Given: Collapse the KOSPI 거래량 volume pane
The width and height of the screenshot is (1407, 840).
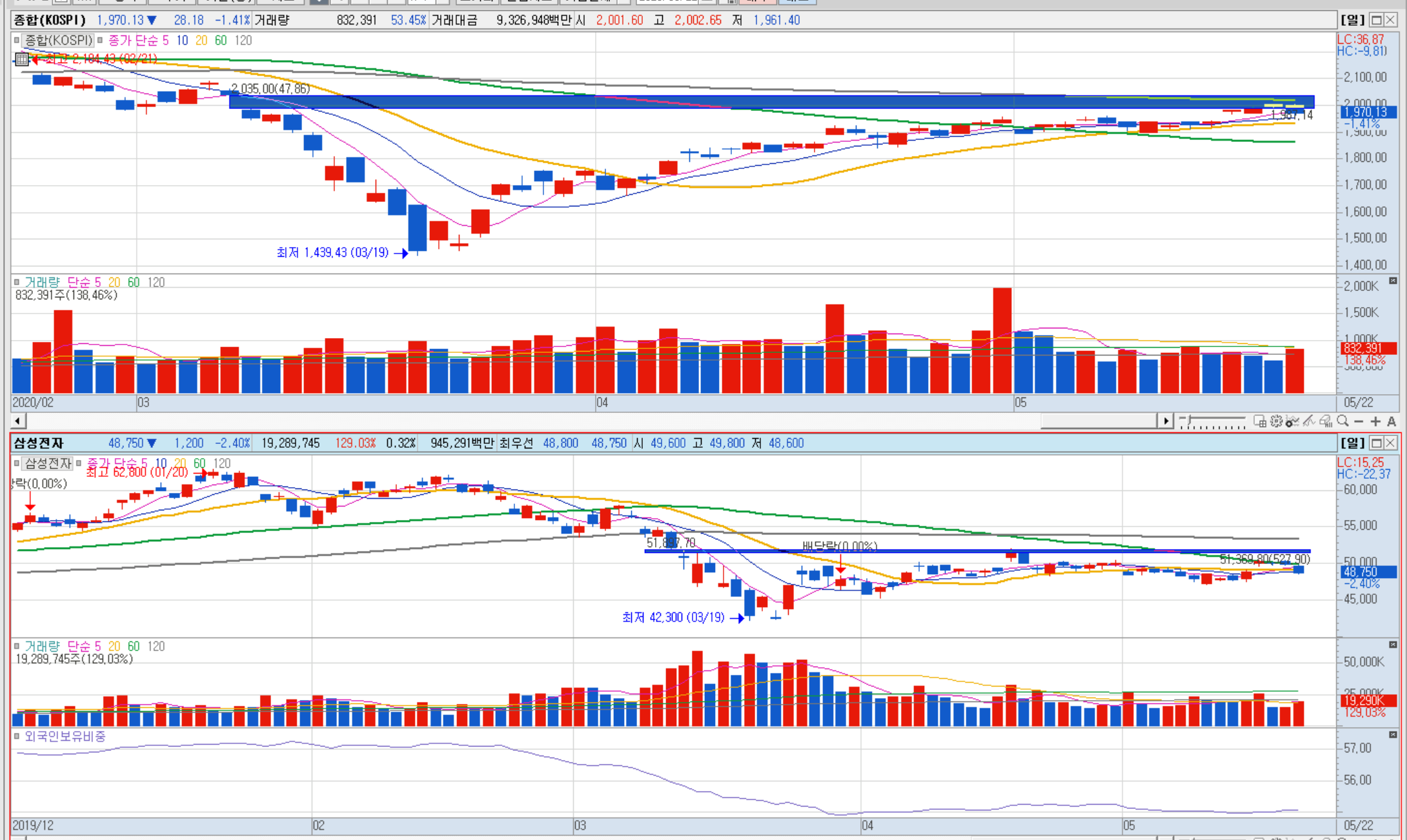Looking at the screenshot, I should [x=1393, y=281].
